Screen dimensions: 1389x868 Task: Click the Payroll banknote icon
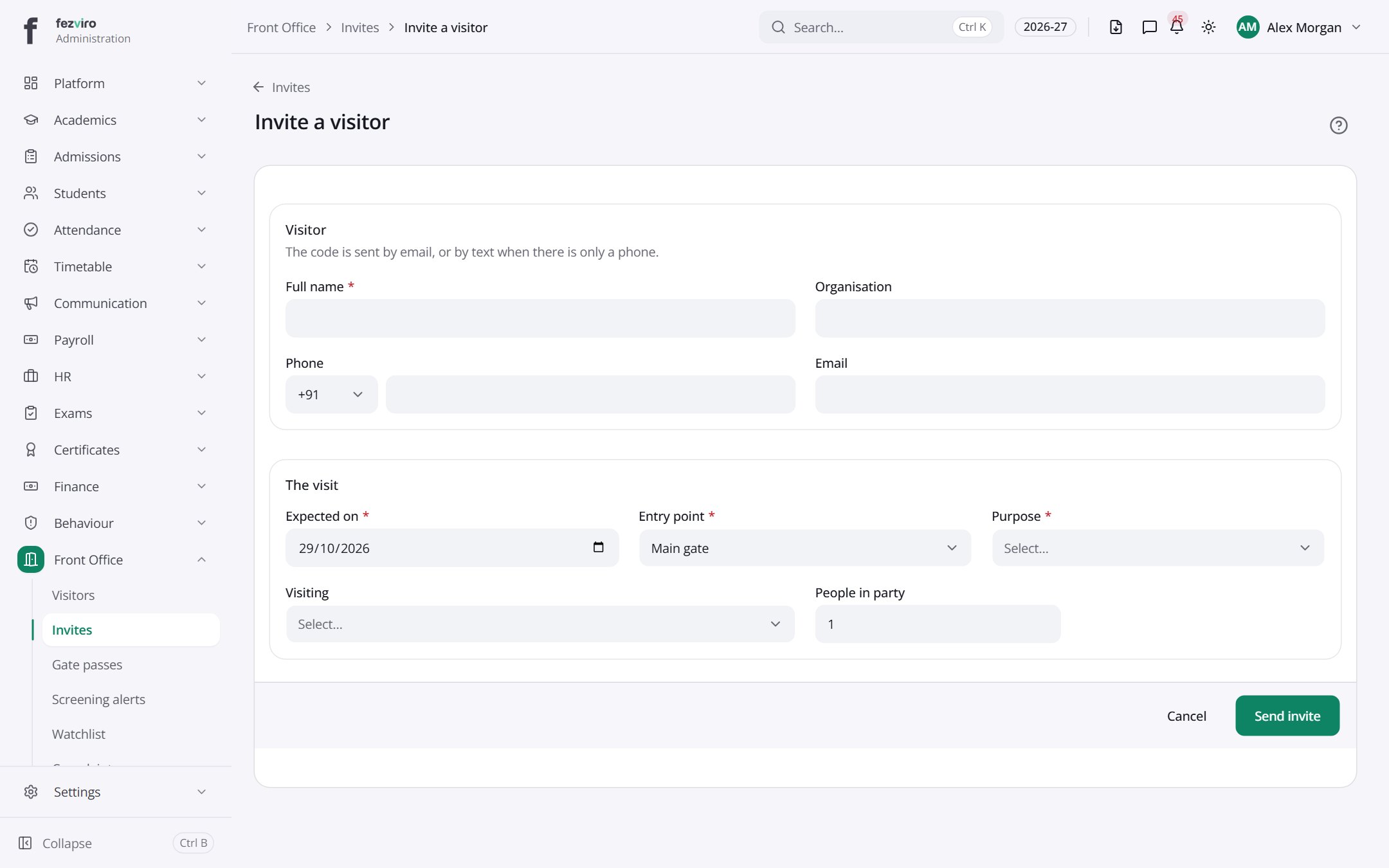click(31, 339)
